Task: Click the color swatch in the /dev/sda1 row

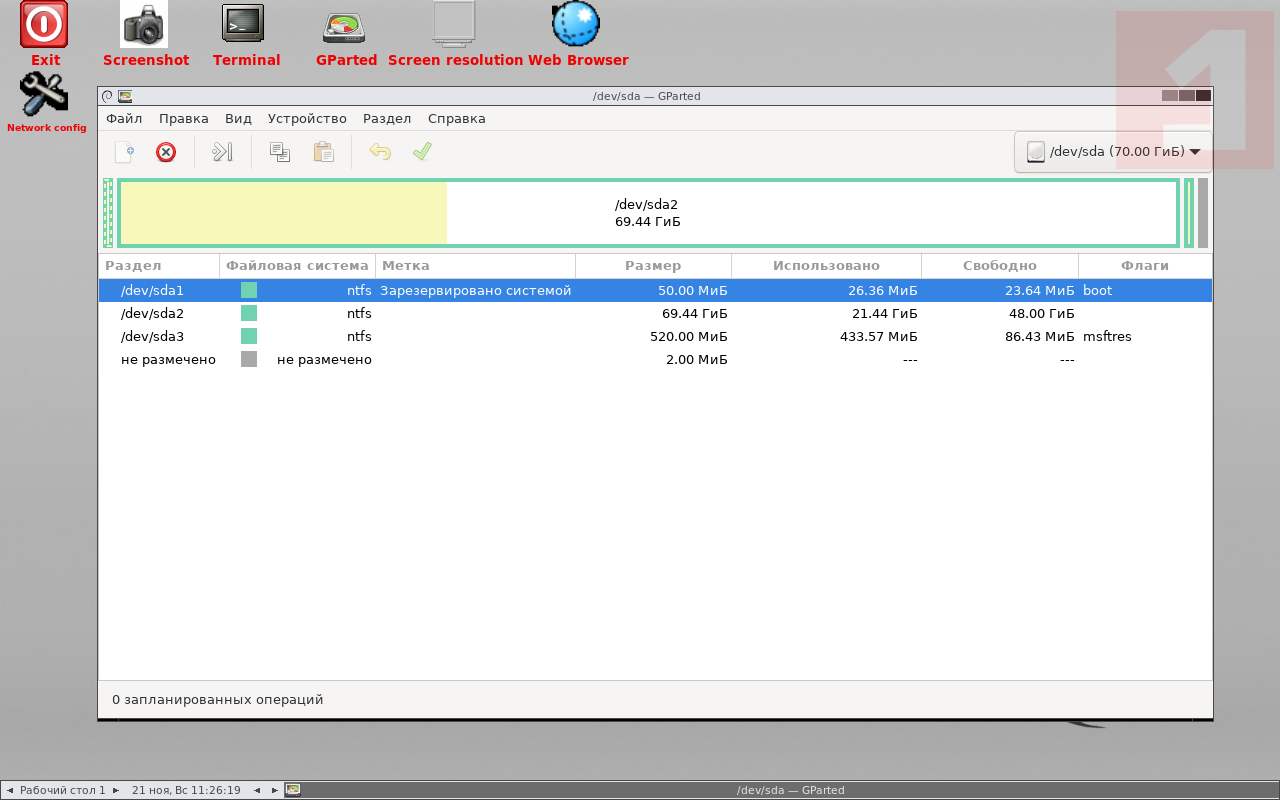Action: point(249,290)
